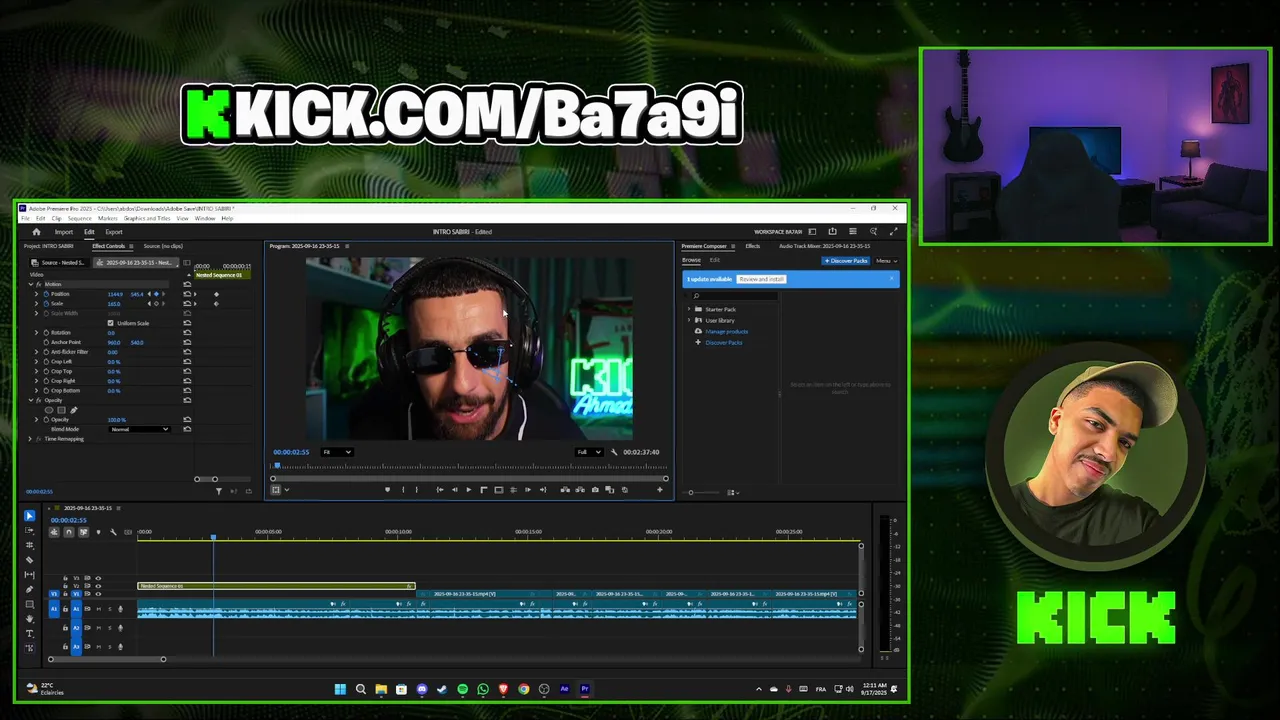Step back one frame in program monitor
This screenshot has width=1280, height=720.
(454, 490)
